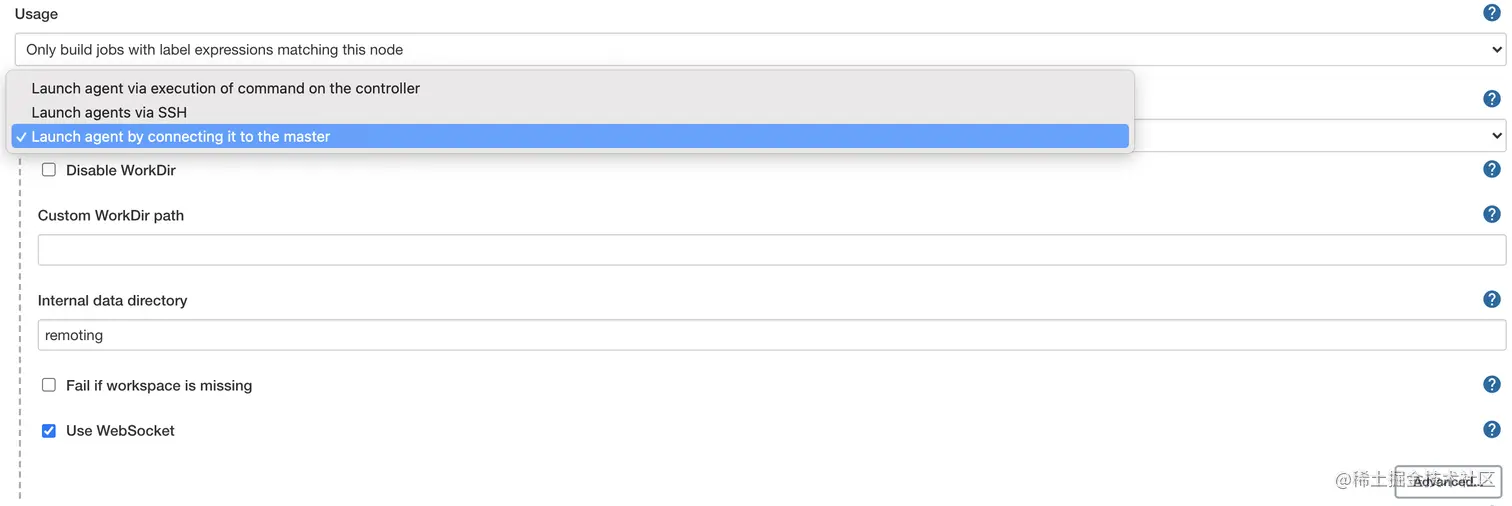Click the Disable WorkDir label text

coord(120,170)
